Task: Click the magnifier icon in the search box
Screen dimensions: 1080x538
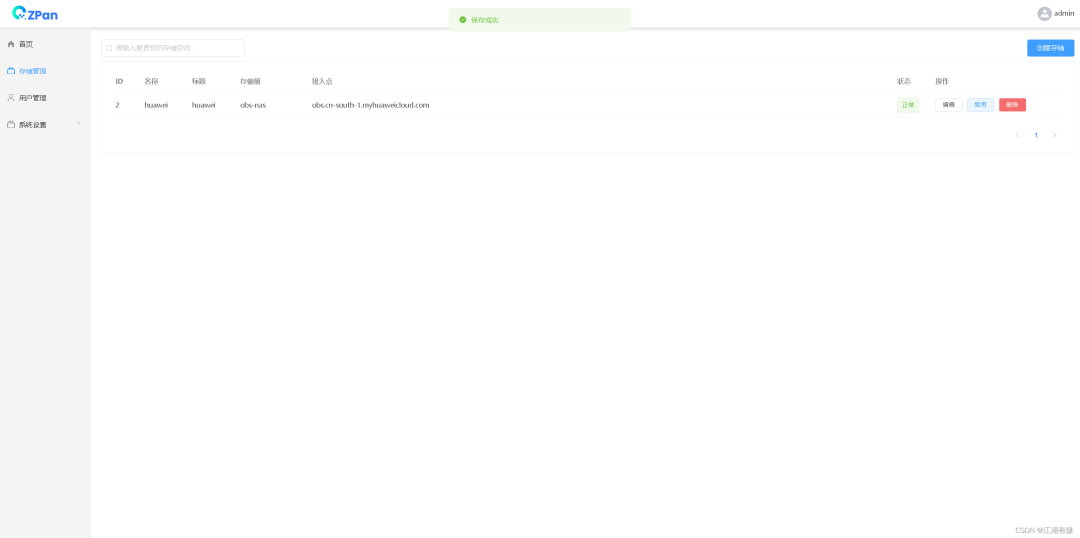Action: pyautogui.click(x=109, y=48)
